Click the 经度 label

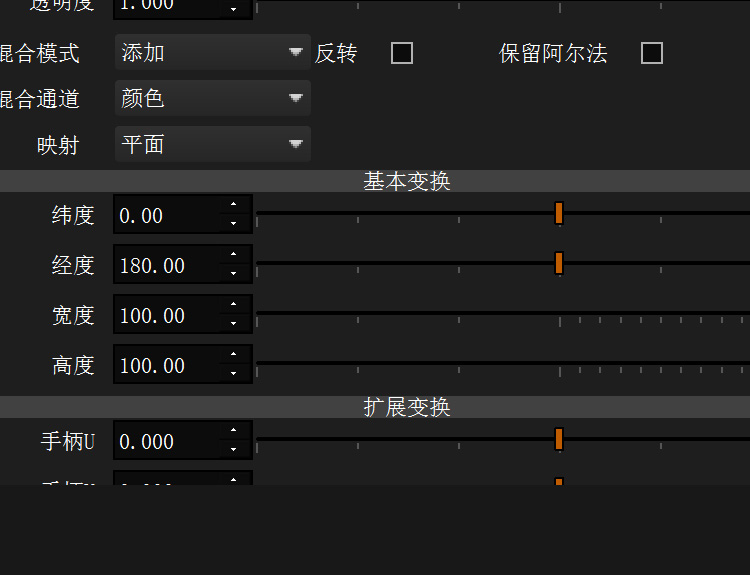(x=73, y=265)
